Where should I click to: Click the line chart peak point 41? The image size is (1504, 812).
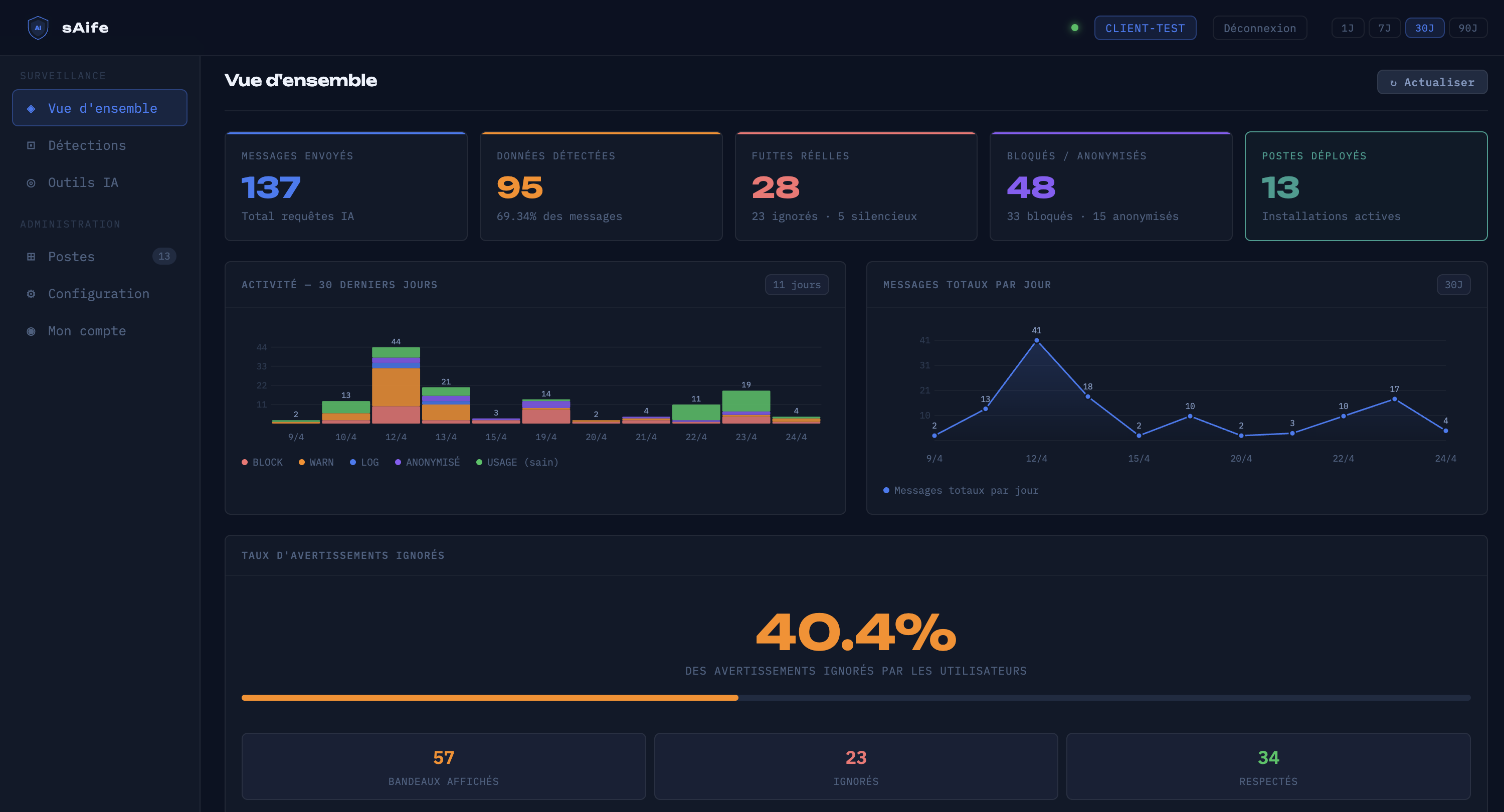[x=1036, y=340]
